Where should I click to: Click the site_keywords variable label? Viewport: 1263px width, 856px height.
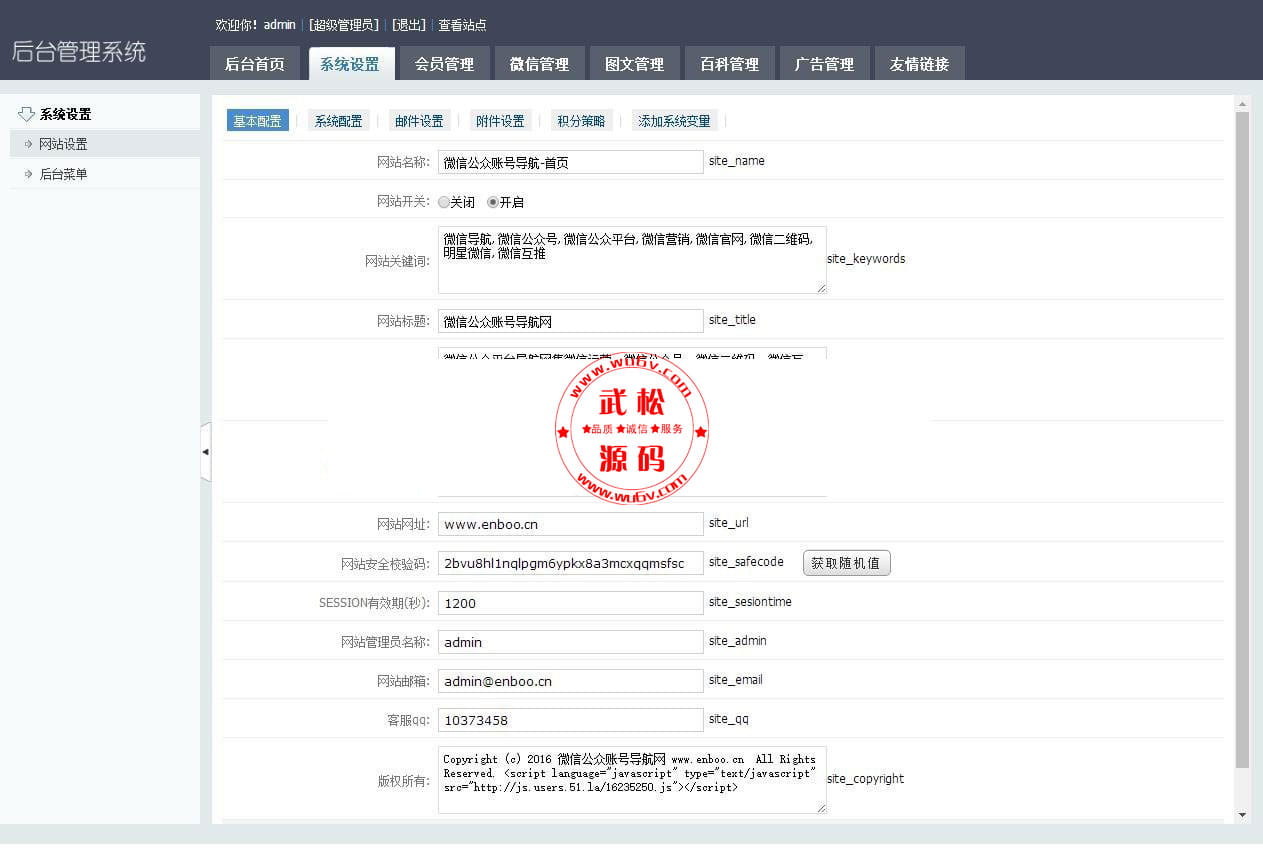(x=866, y=259)
